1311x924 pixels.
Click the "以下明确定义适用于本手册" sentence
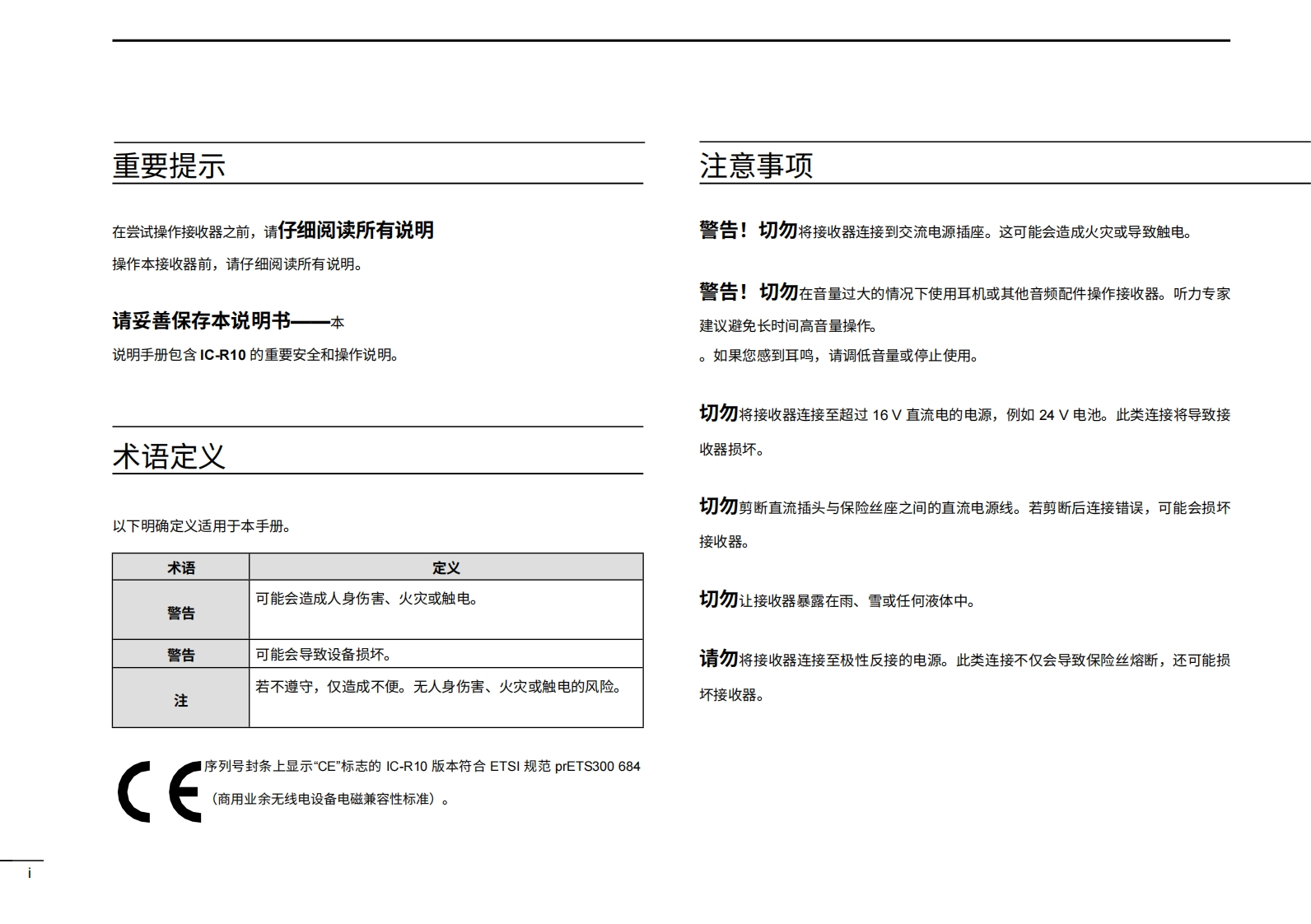coord(202,526)
